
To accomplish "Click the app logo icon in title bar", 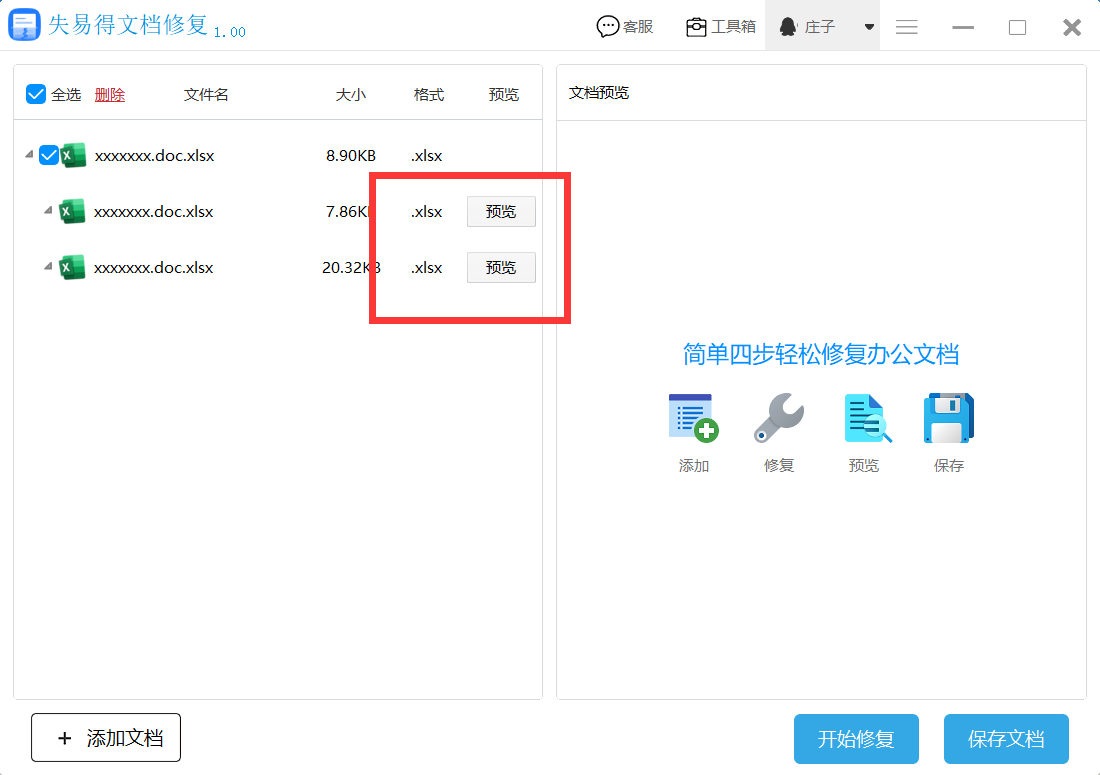I will pyautogui.click(x=24, y=25).
